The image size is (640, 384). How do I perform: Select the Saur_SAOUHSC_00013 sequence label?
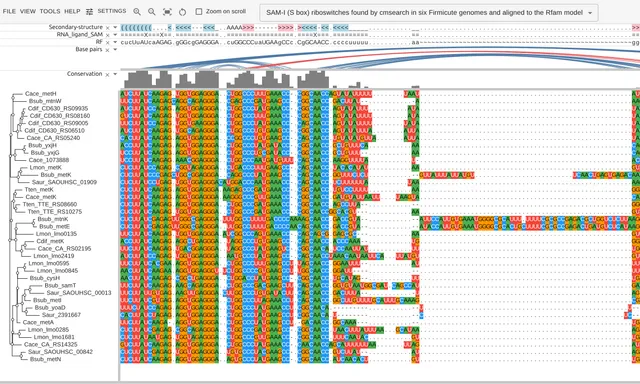pyautogui.click(x=79, y=293)
